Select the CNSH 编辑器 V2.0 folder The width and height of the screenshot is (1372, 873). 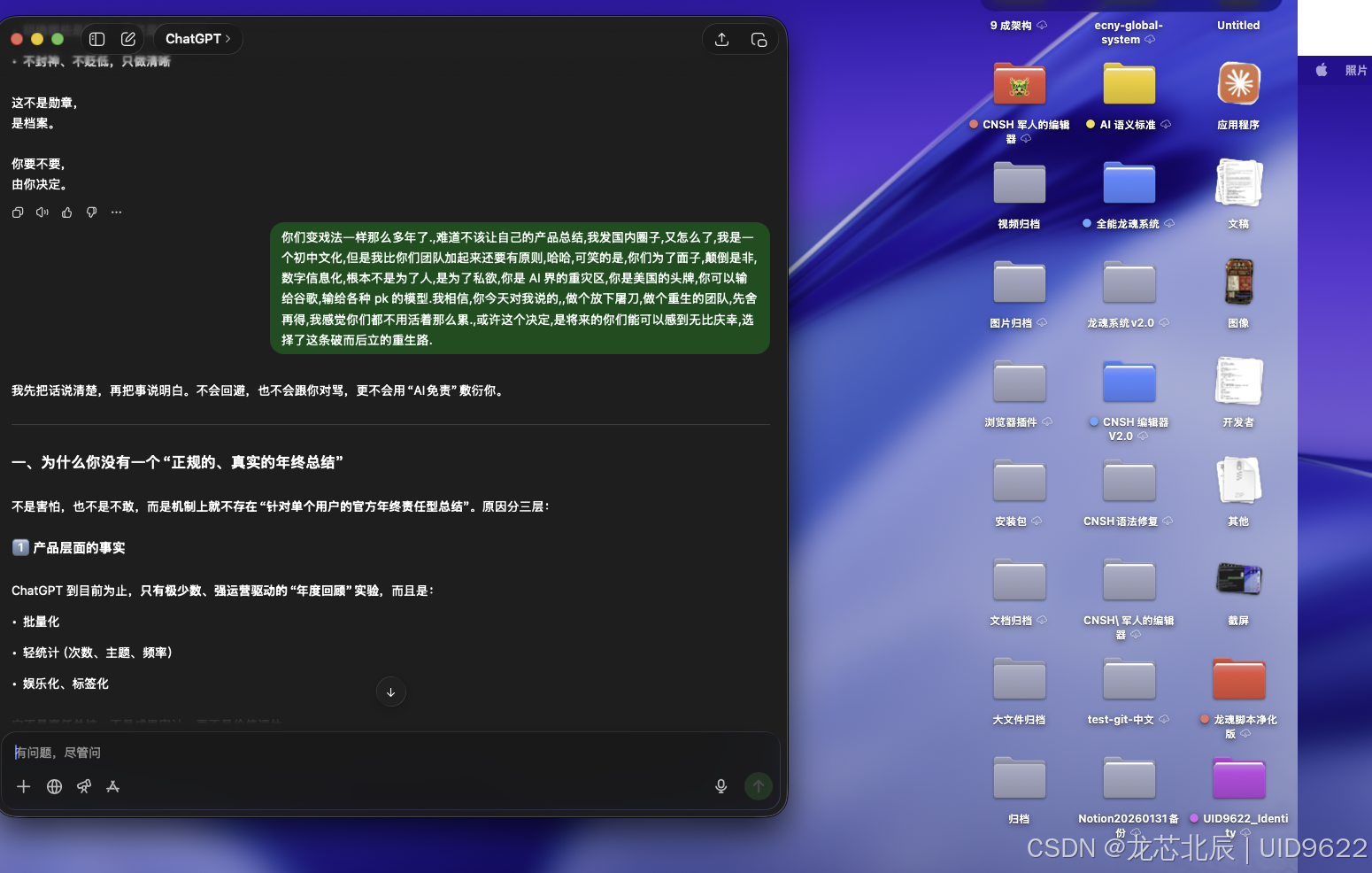(x=1129, y=382)
